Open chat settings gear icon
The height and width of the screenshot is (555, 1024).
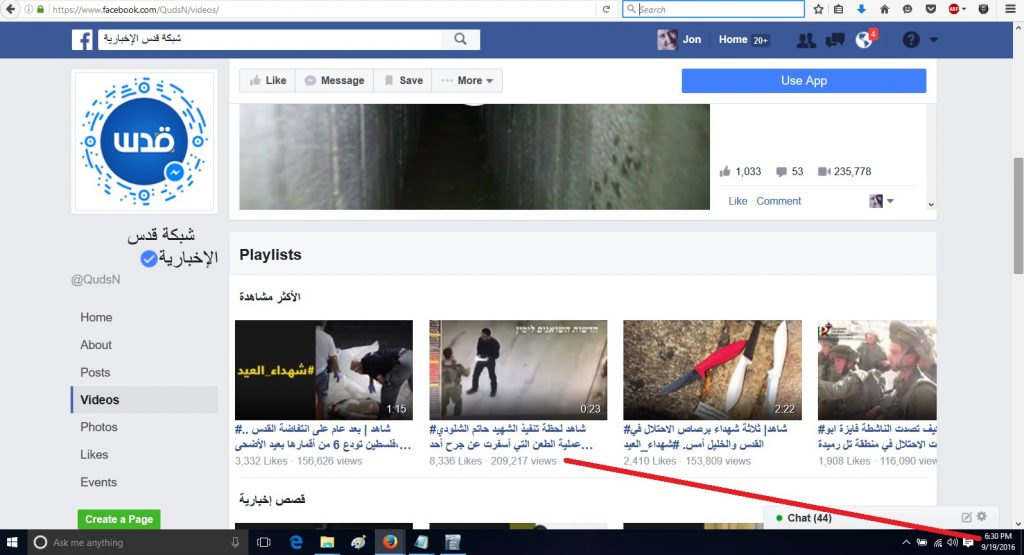[982, 516]
